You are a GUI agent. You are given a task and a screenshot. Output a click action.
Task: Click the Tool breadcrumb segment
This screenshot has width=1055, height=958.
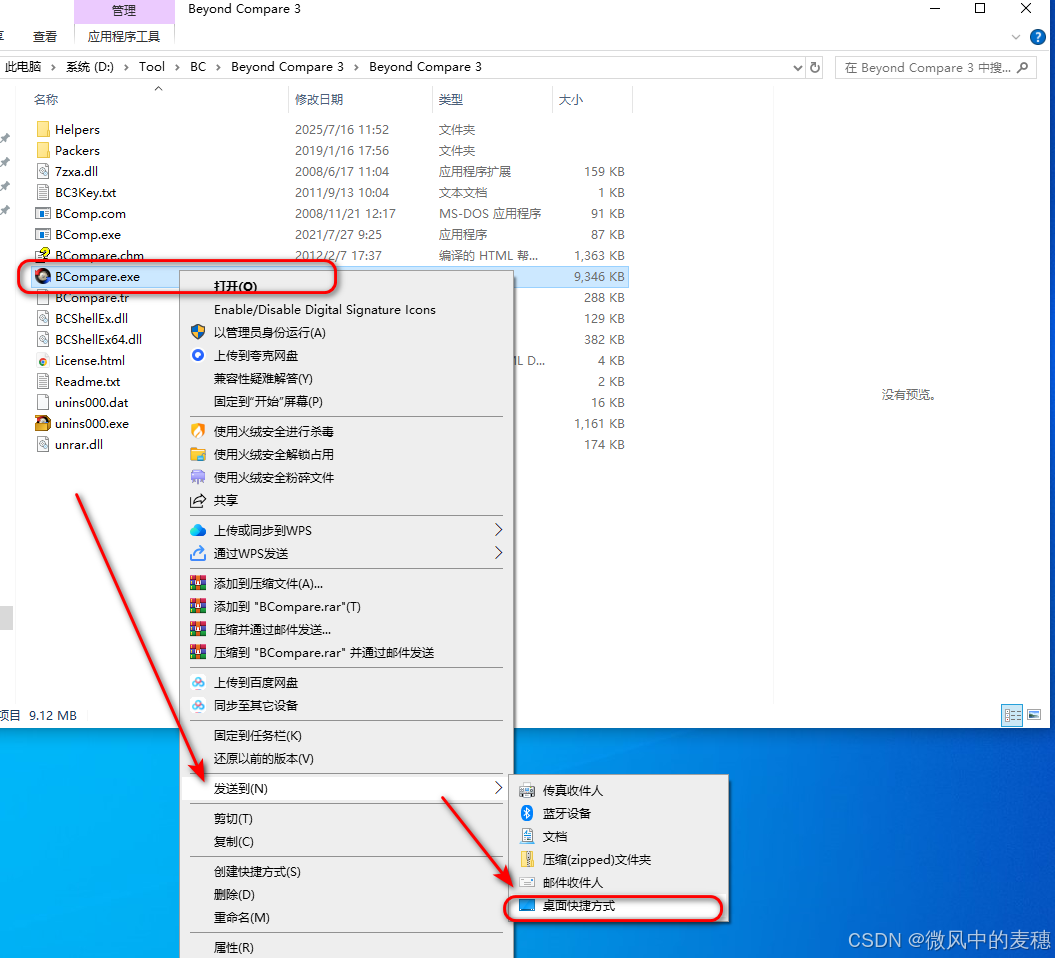[x=151, y=67]
